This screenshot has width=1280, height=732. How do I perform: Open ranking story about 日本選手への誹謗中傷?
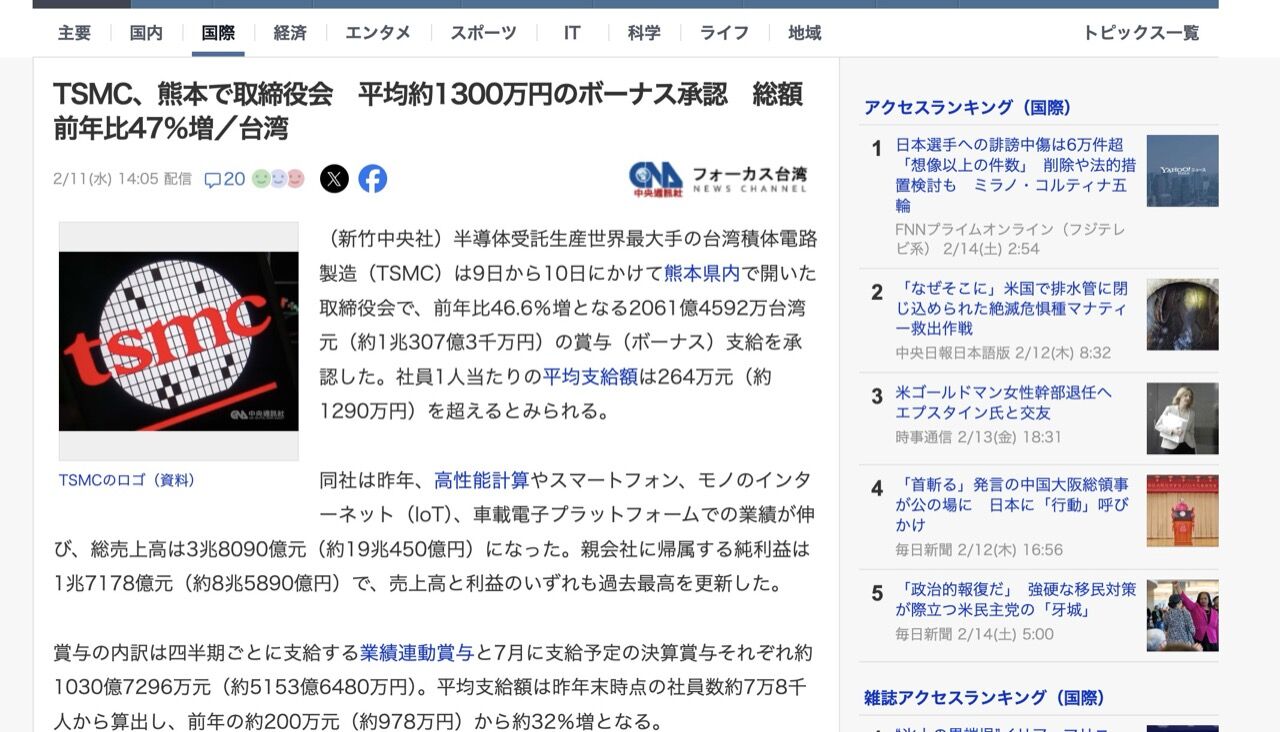[1016, 175]
